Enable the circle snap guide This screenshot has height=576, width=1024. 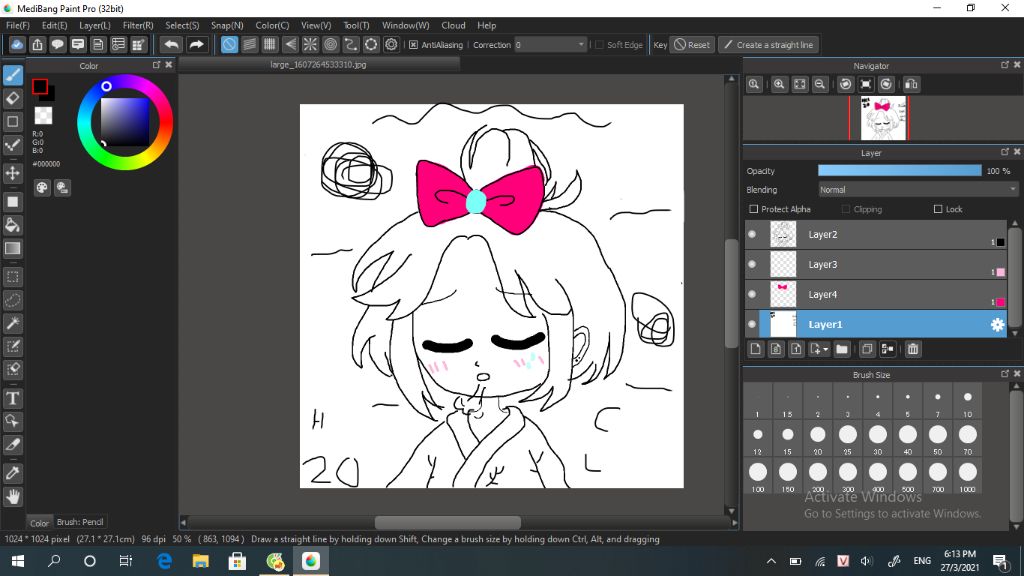tap(330, 44)
